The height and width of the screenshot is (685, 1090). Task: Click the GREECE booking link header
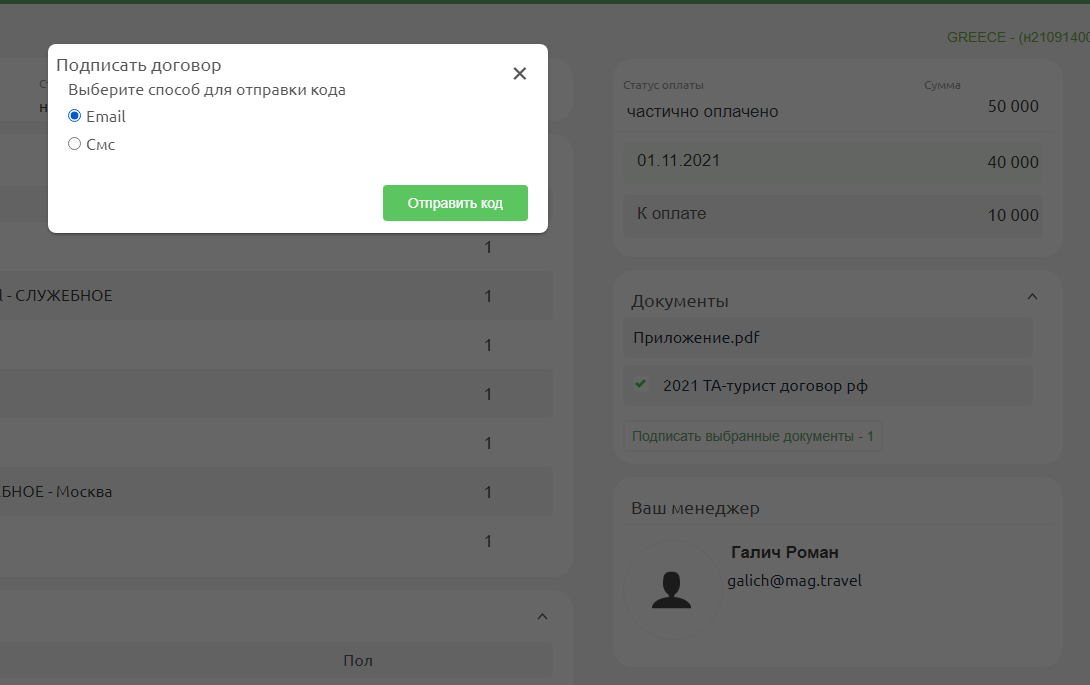click(1018, 38)
